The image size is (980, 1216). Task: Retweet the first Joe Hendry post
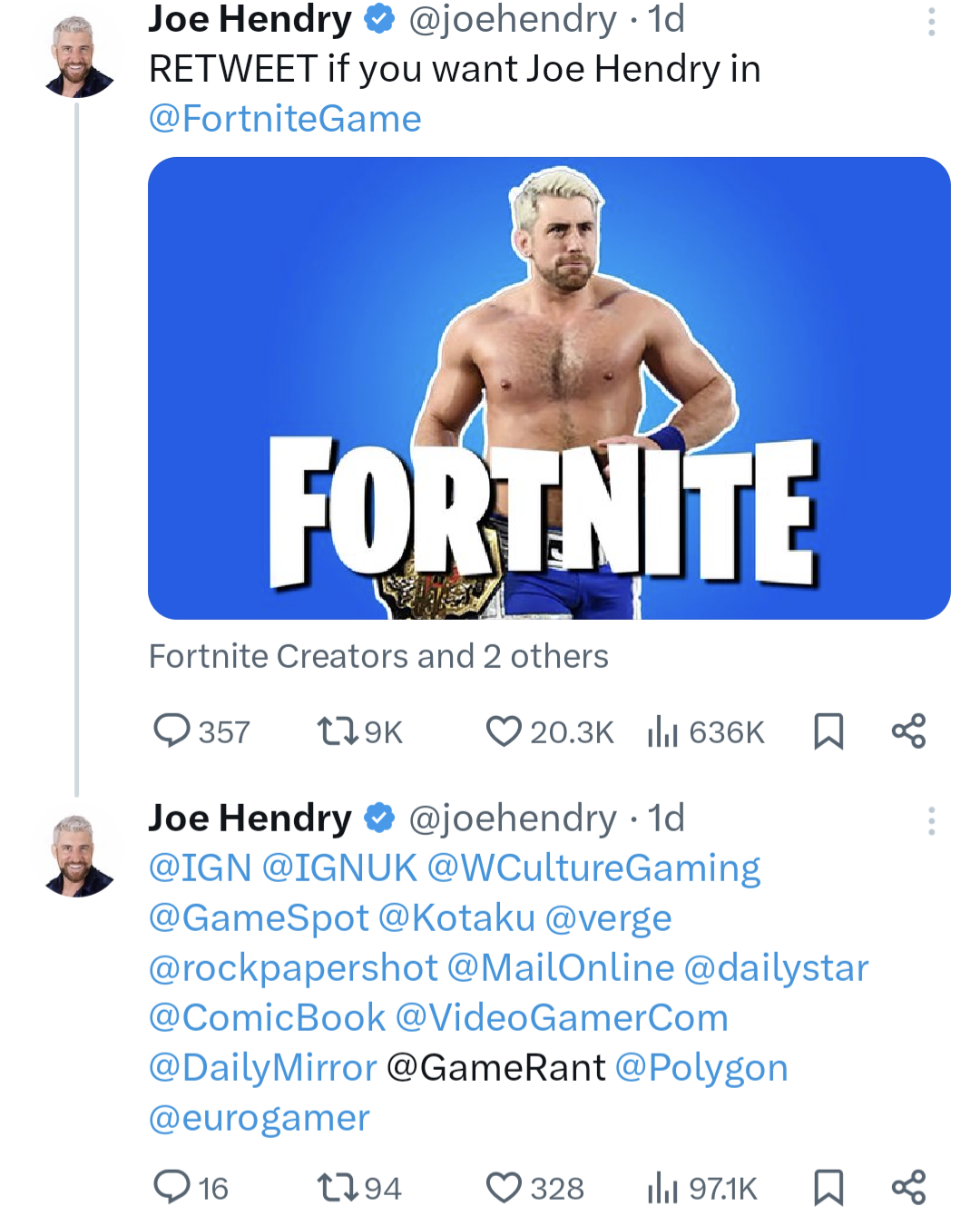tap(337, 731)
